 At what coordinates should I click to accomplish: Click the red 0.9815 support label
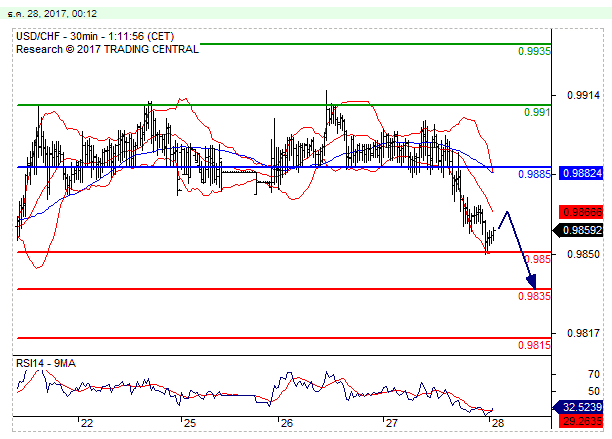(x=534, y=345)
